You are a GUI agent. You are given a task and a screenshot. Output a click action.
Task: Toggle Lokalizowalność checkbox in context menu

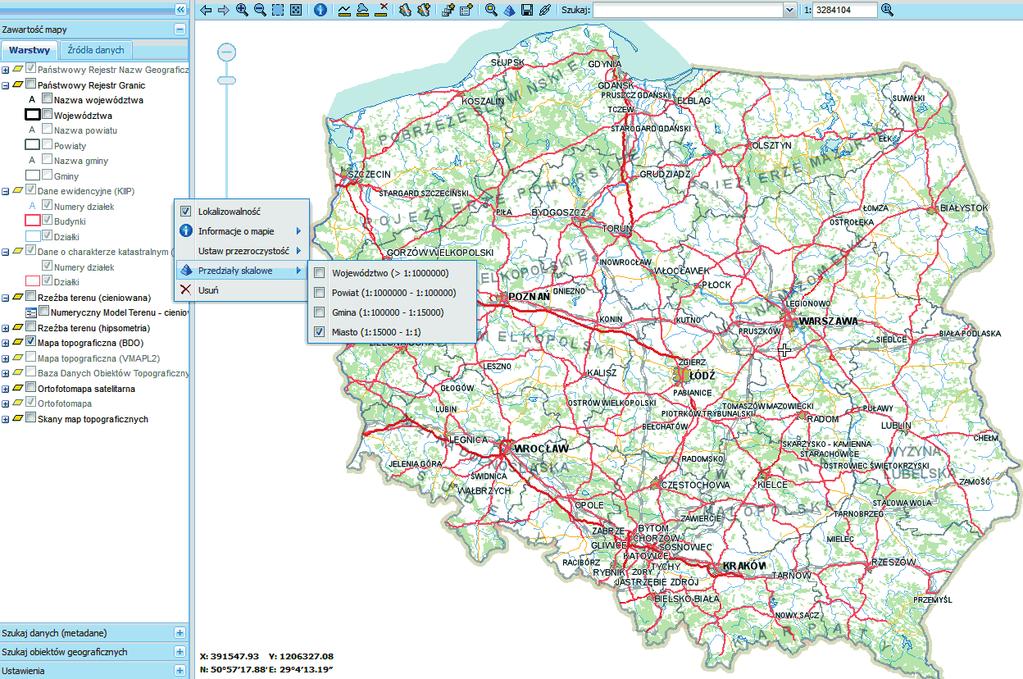(186, 211)
